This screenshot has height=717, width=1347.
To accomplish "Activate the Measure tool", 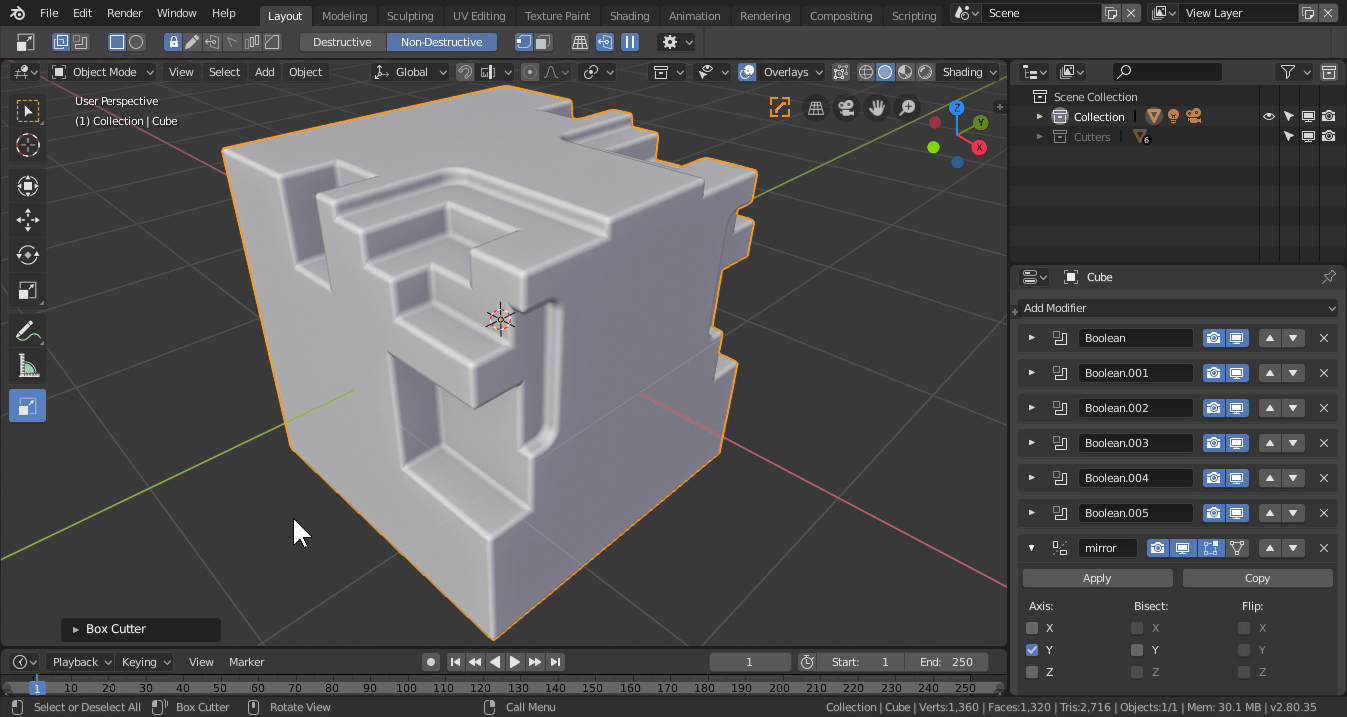I will pos(27,366).
